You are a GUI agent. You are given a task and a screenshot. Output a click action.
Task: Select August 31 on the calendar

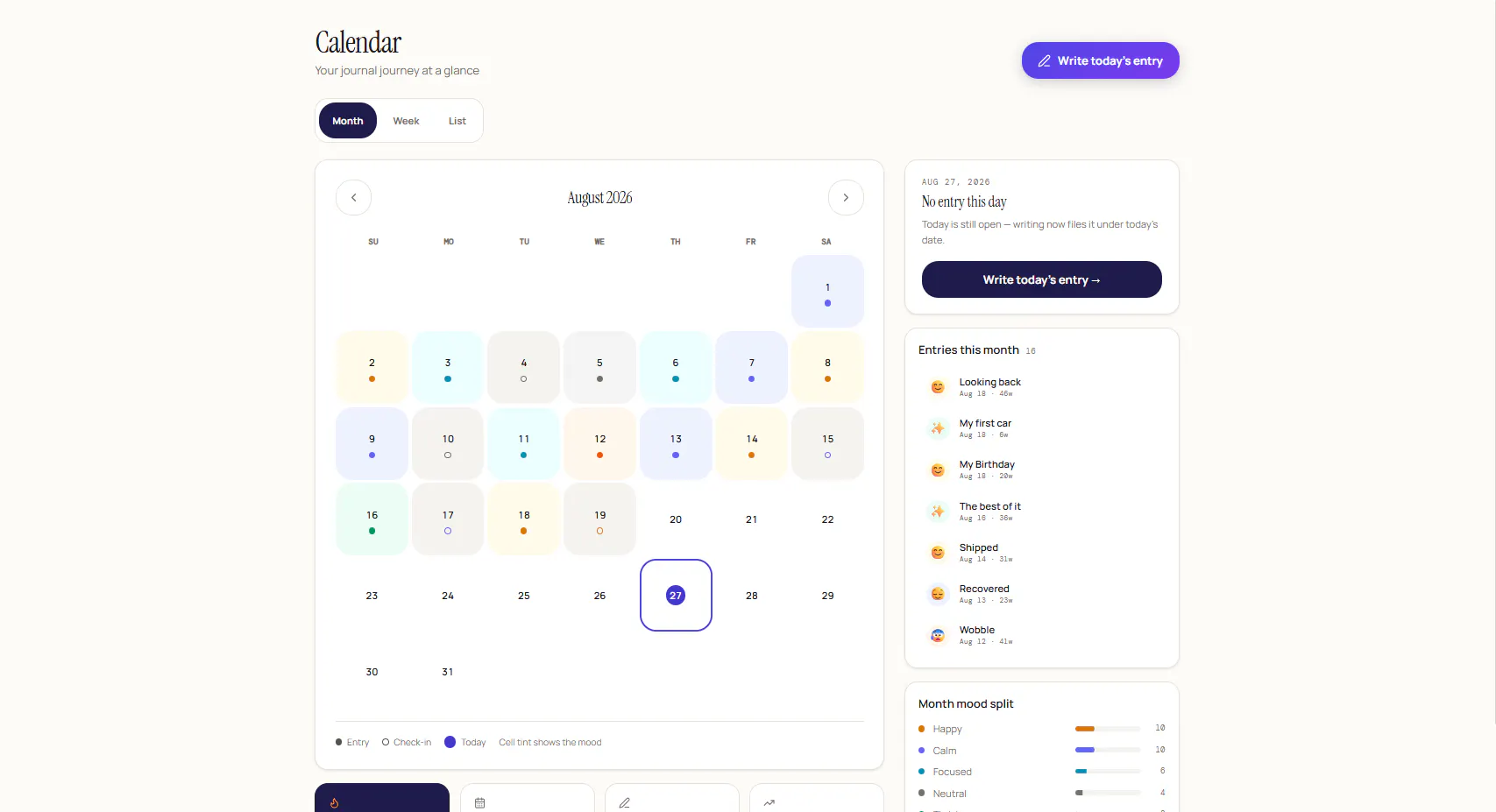pyautogui.click(x=448, y=671)
